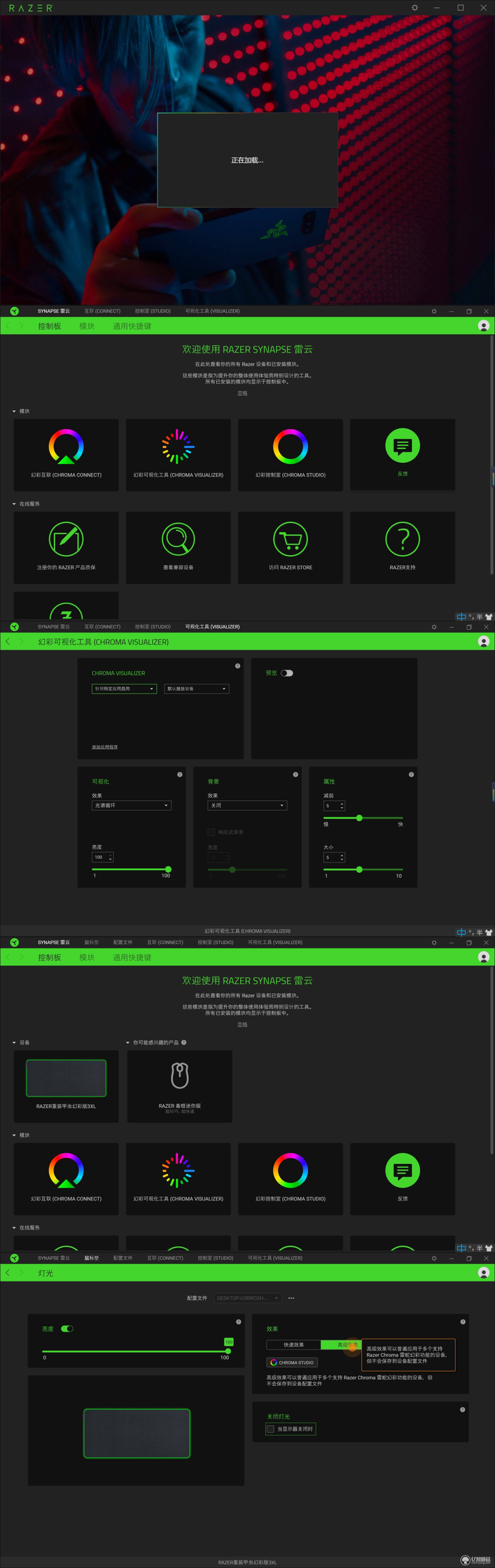Open the account avatar in the 灯光 window
The image size is (495, 1568).
484,1273
